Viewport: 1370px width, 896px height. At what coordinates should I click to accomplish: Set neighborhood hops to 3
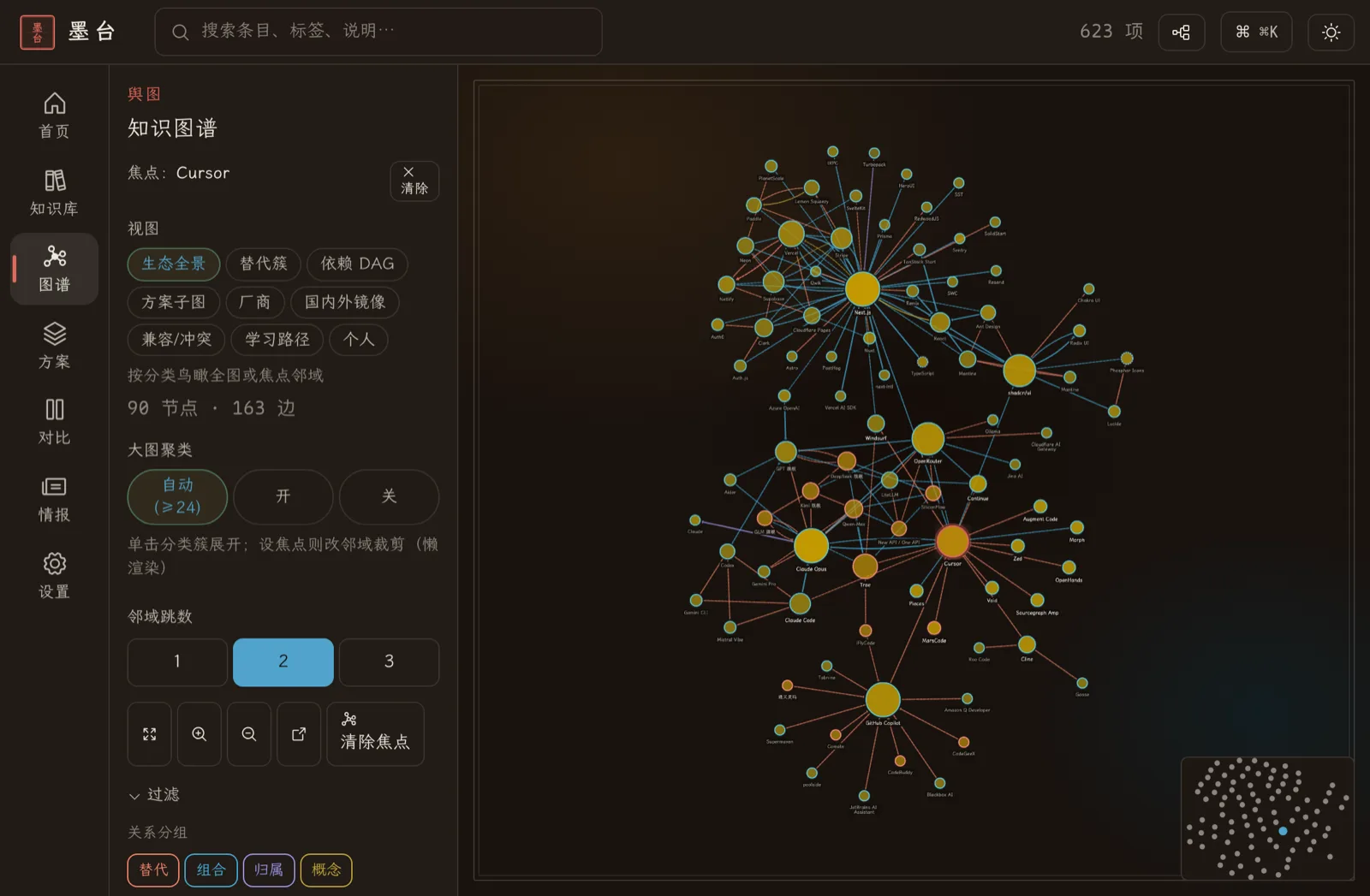[389, 662]
